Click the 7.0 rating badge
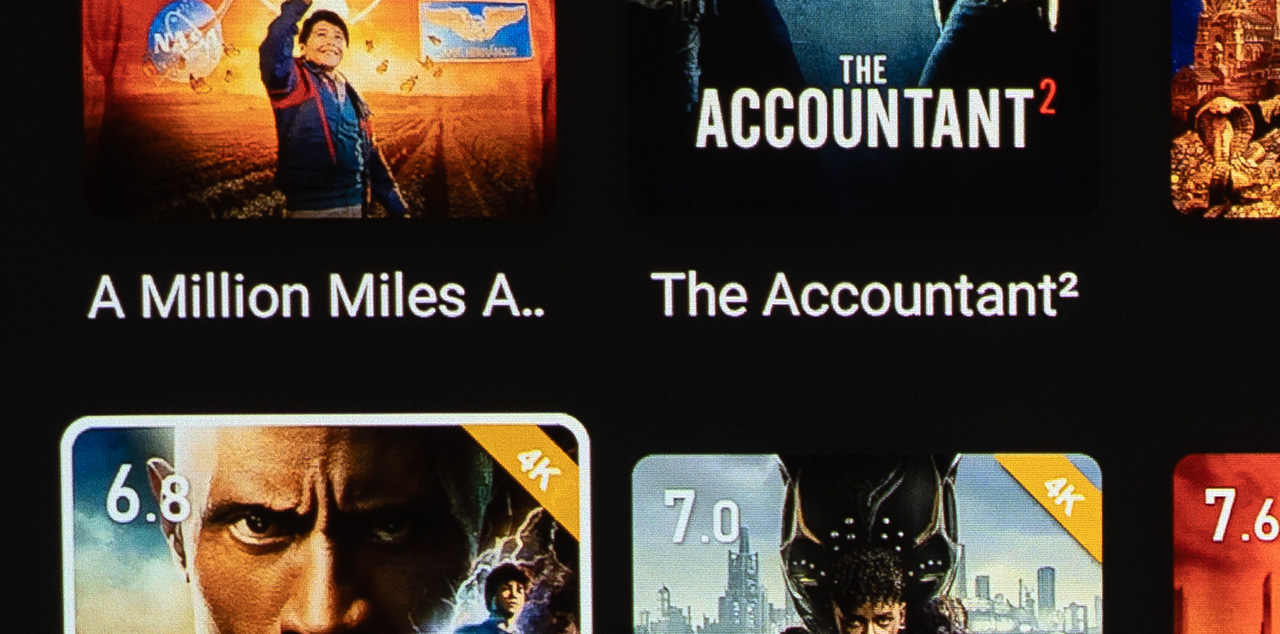The height and width of the screenshot is (634, 1280). (x=701, y=517)
